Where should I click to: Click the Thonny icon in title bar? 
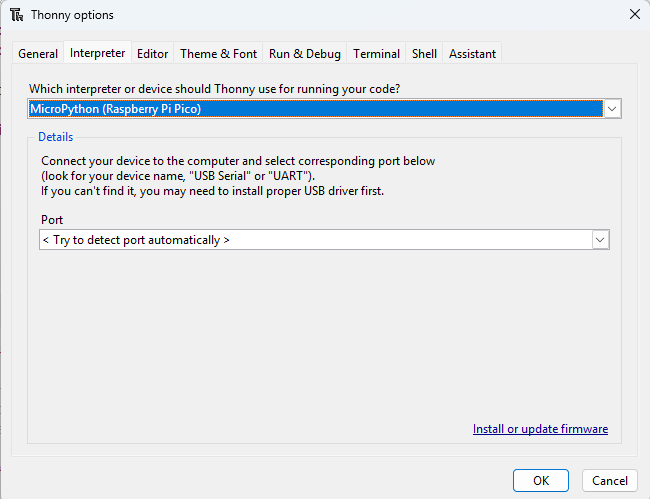point(16,15)
